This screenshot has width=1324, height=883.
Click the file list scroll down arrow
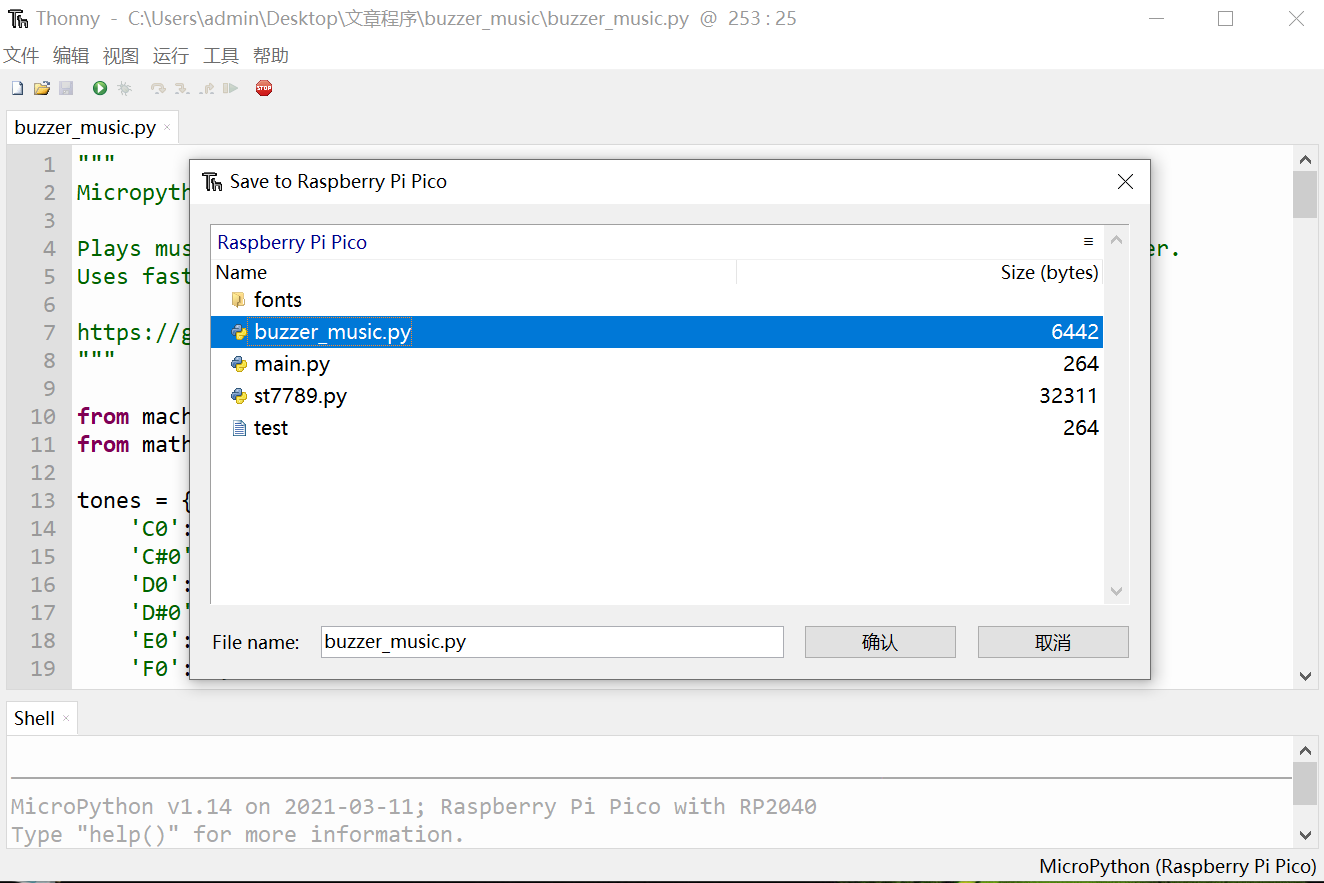point(1117,592)
